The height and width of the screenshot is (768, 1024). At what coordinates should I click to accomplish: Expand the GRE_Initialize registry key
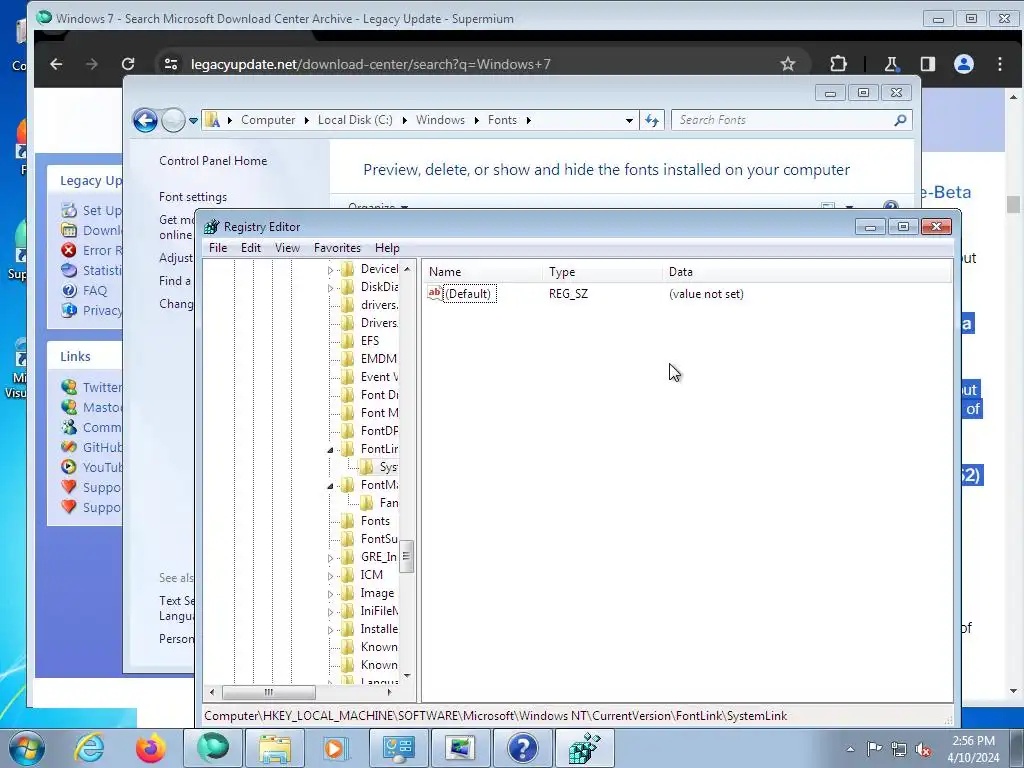330,558
